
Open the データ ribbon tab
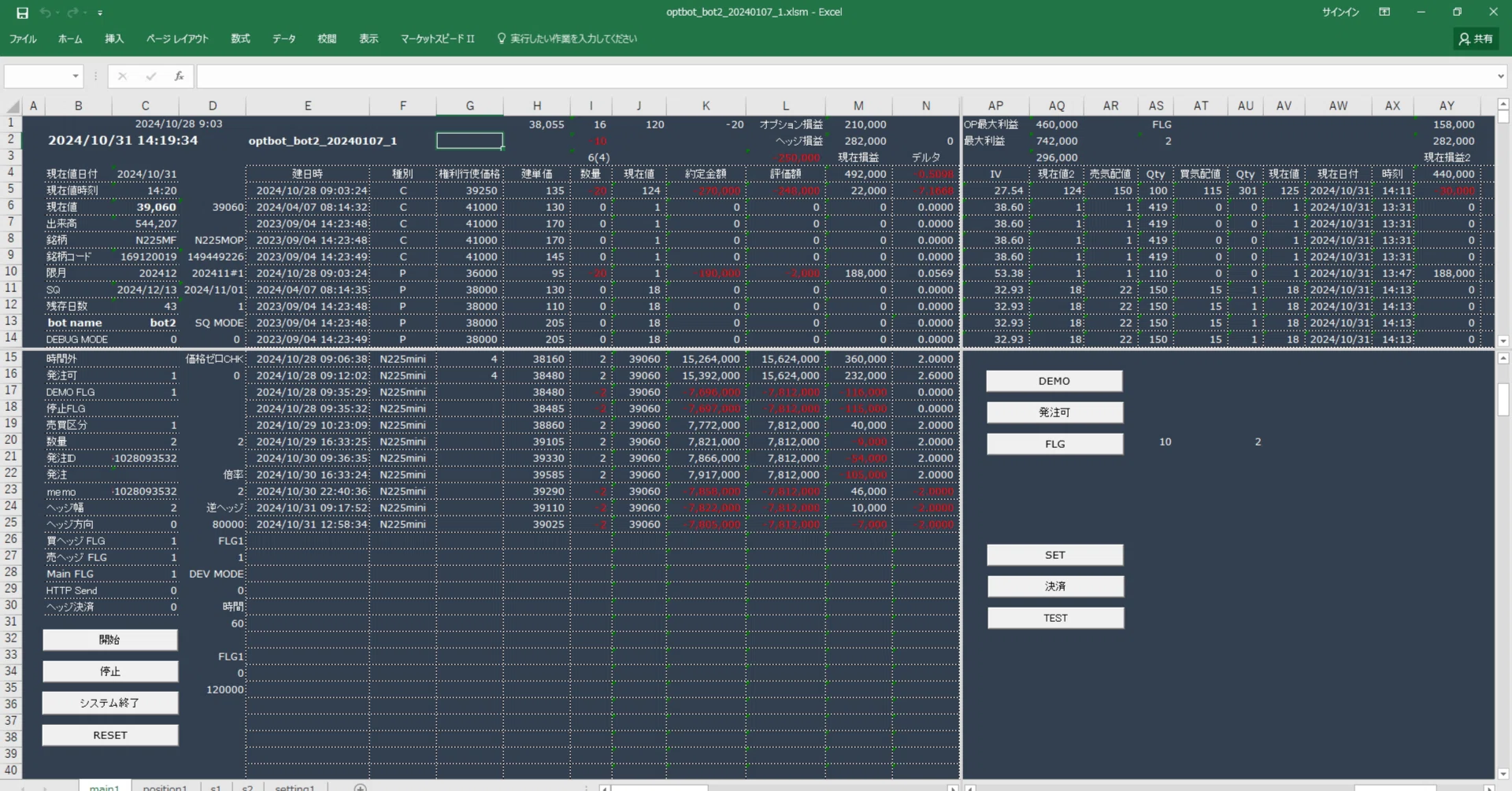coord(283,39)
